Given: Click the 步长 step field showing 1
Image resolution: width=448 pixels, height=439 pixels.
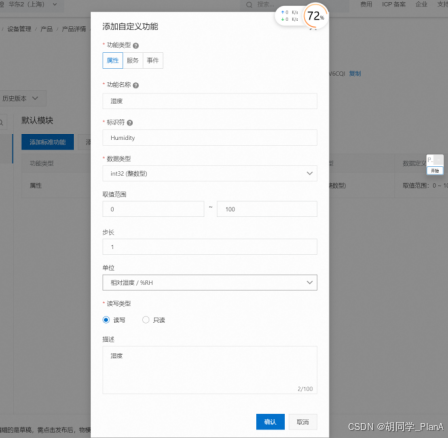Looking at the screenshot, I should click(x=210, y=247).
